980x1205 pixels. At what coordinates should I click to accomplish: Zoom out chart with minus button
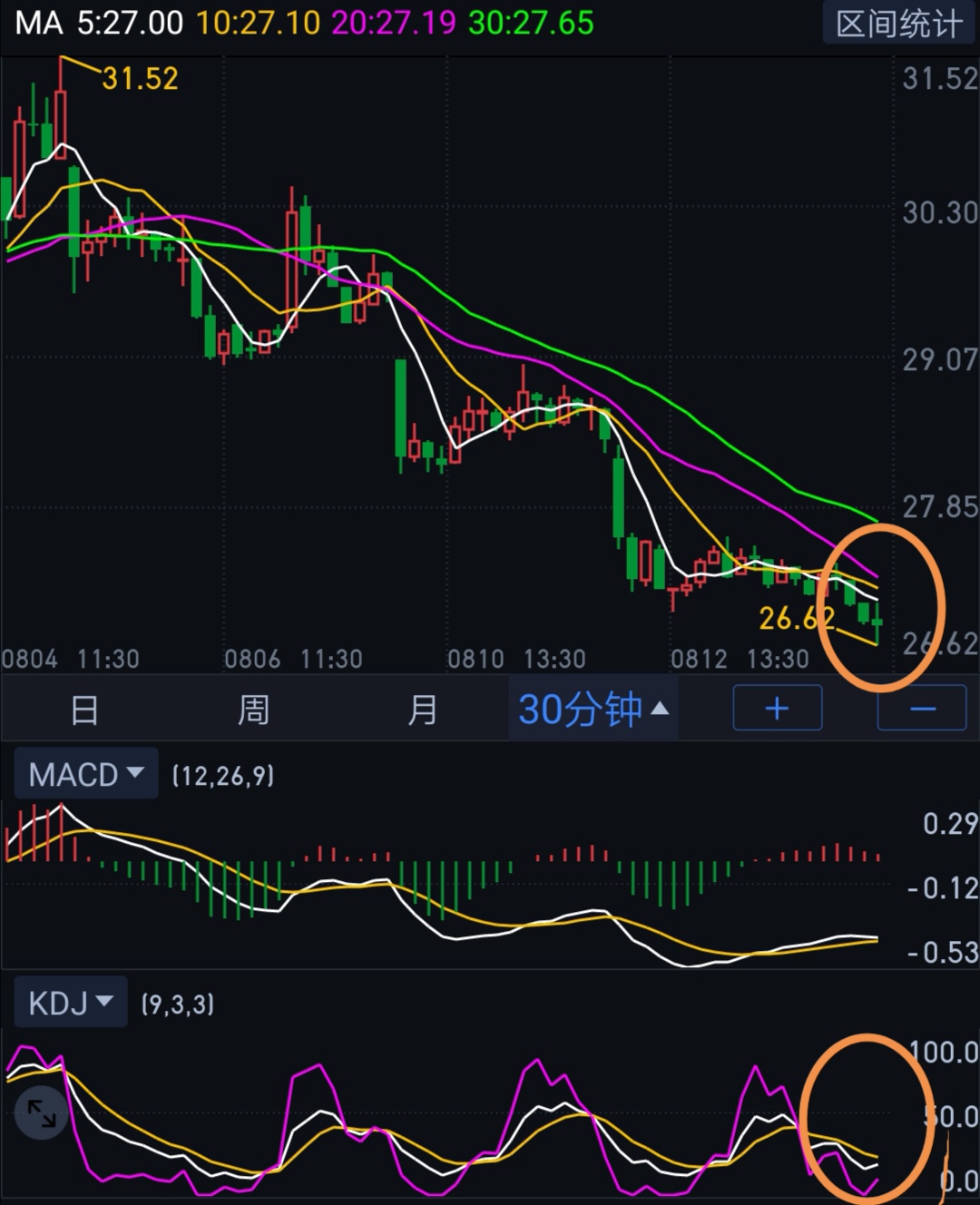tap(922, 708)
